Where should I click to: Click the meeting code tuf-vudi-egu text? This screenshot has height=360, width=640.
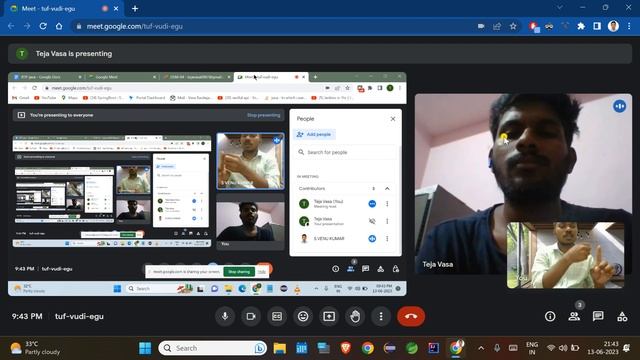pos(79,316)
